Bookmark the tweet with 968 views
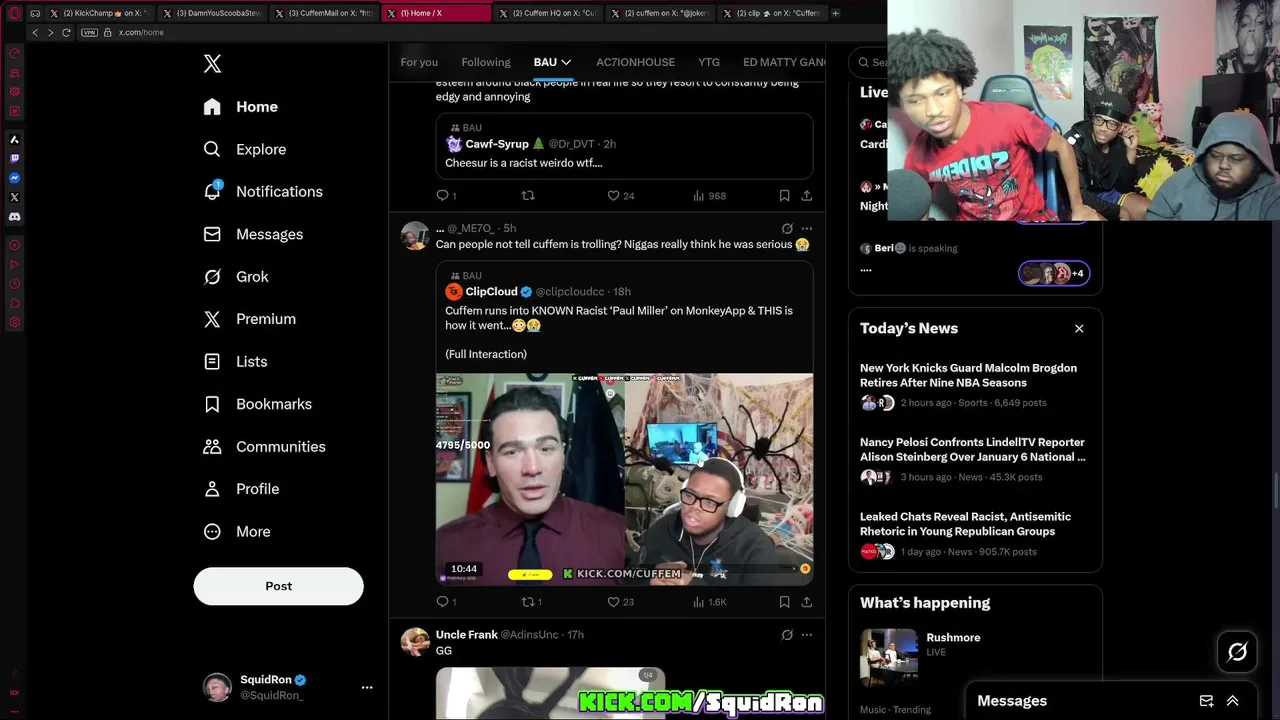1280x720 pixels. point(784,196)
